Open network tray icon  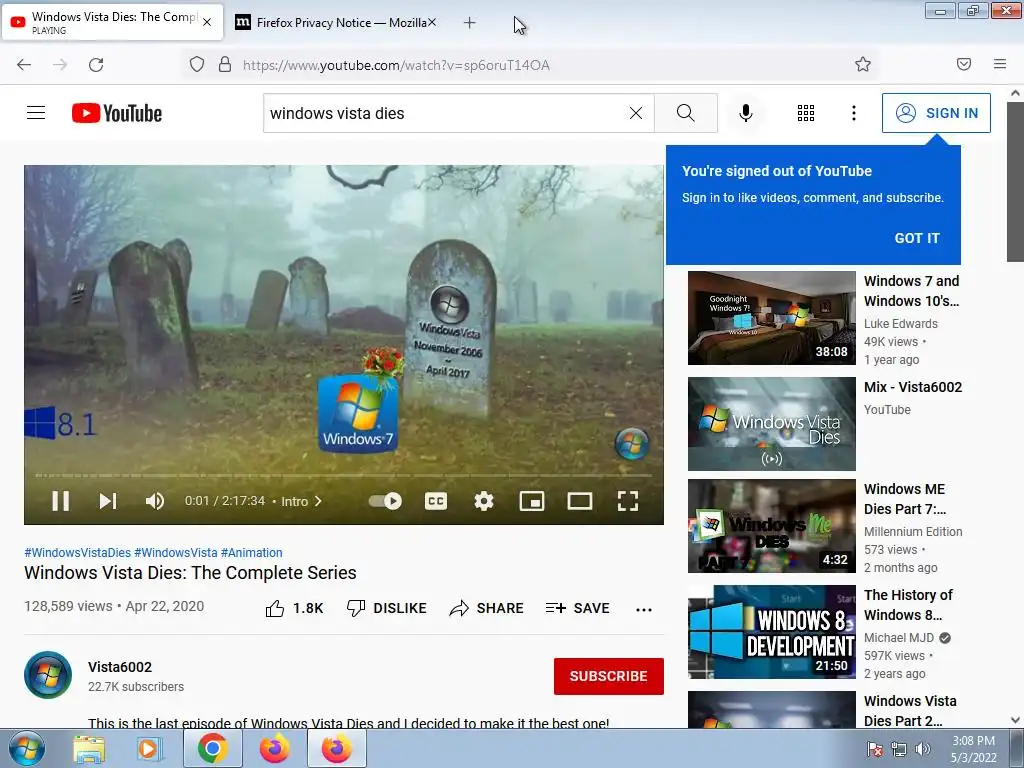[x=899, y=749]
